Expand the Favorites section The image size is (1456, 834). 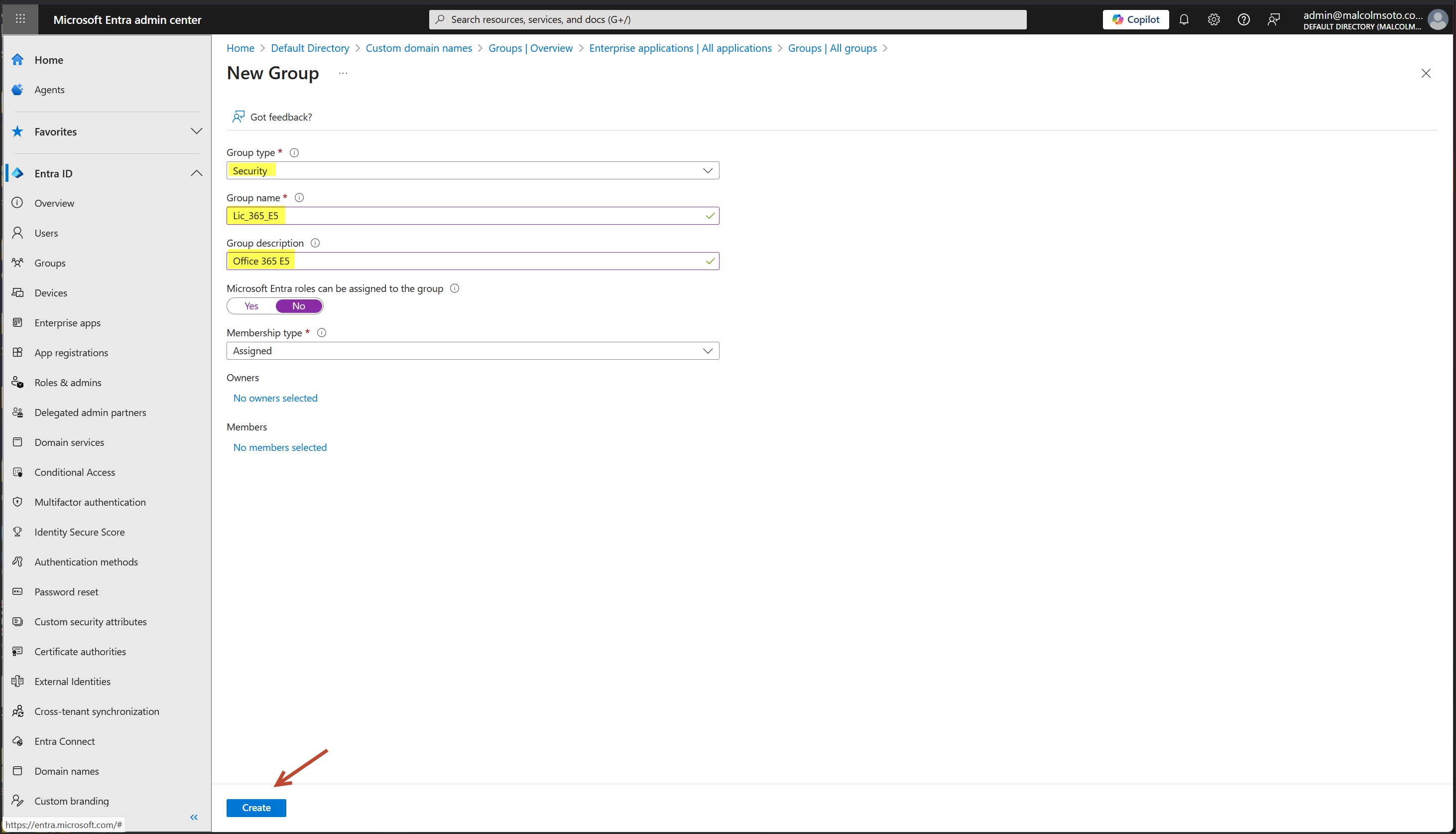[196, 131]
